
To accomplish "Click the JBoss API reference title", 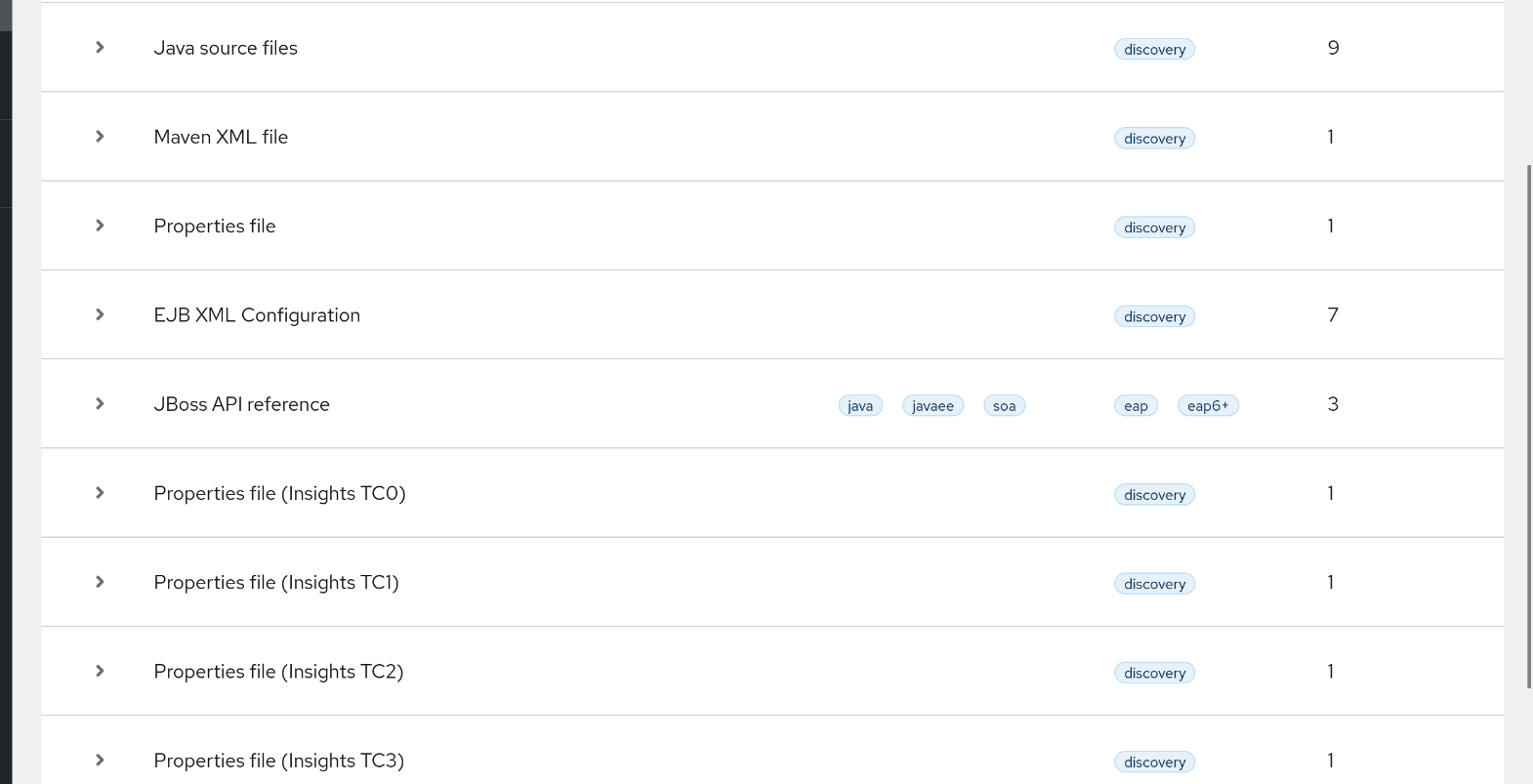I will [241, 404].
